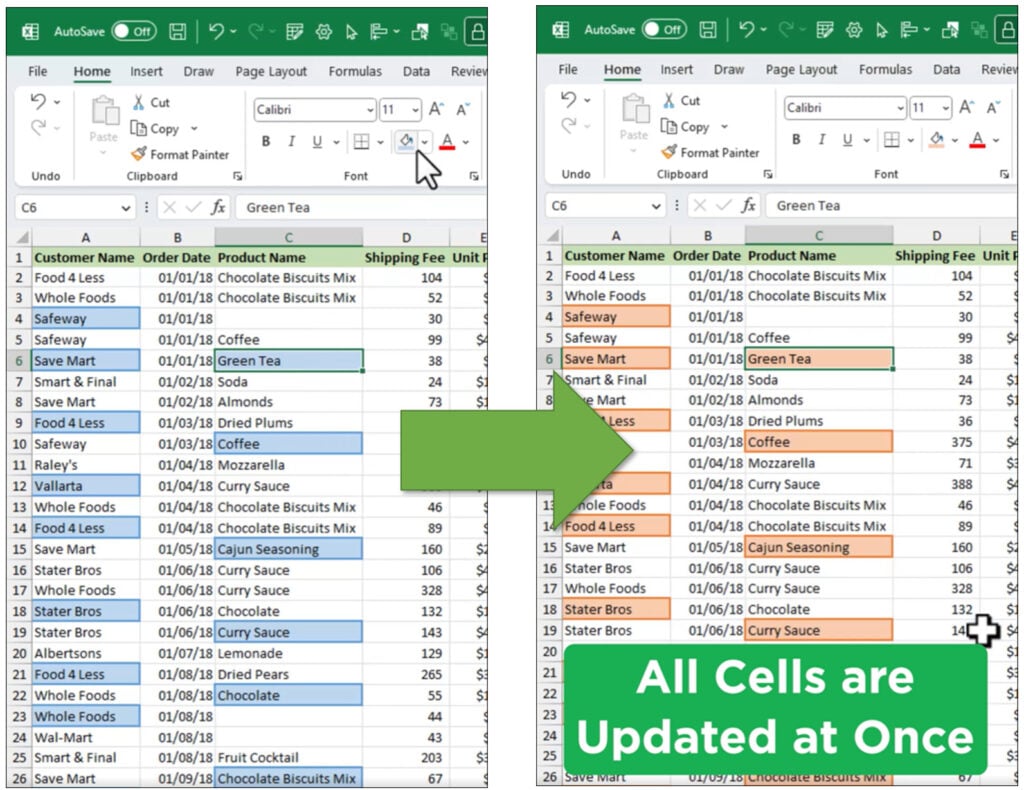The width and height of the screenshot is (1024, 790).
Task: Click Insert Function fx in right formula bar
Action: (748, 206)
